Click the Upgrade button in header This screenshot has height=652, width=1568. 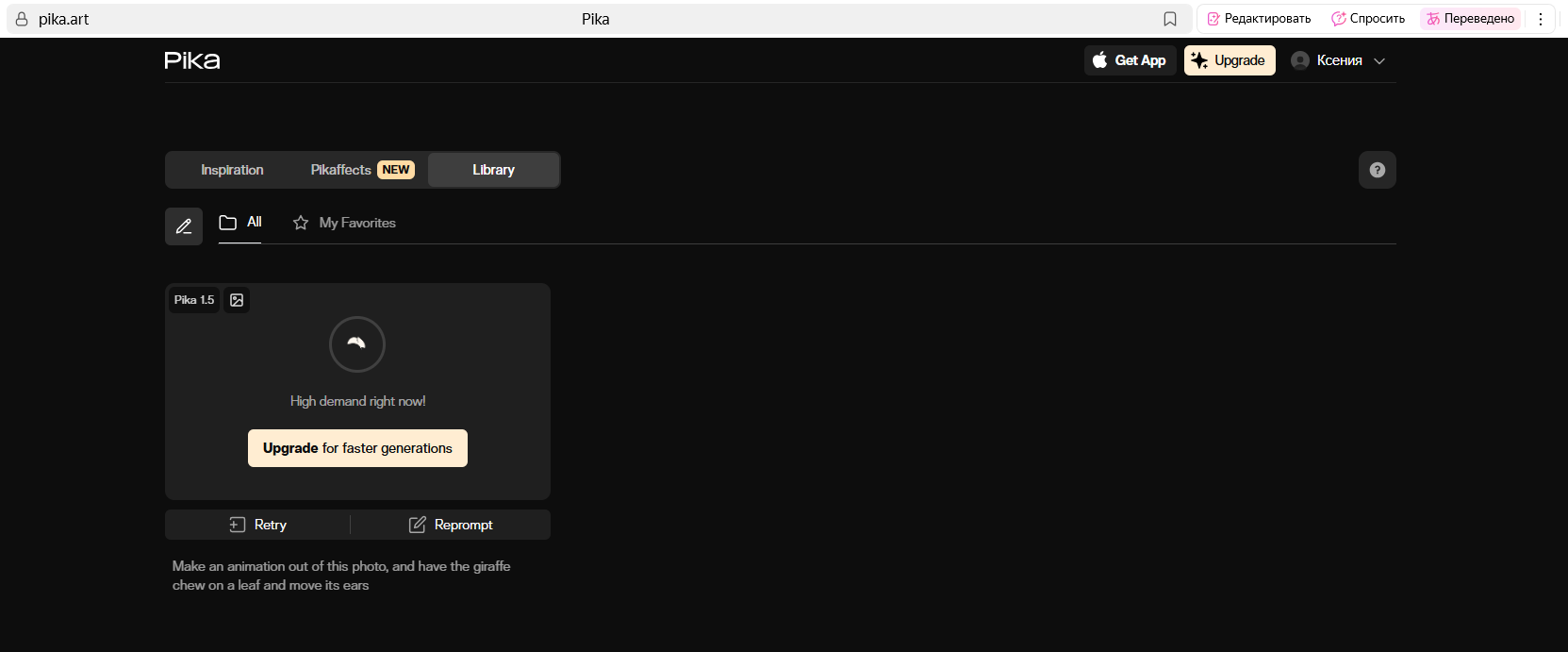[1230, 60]
